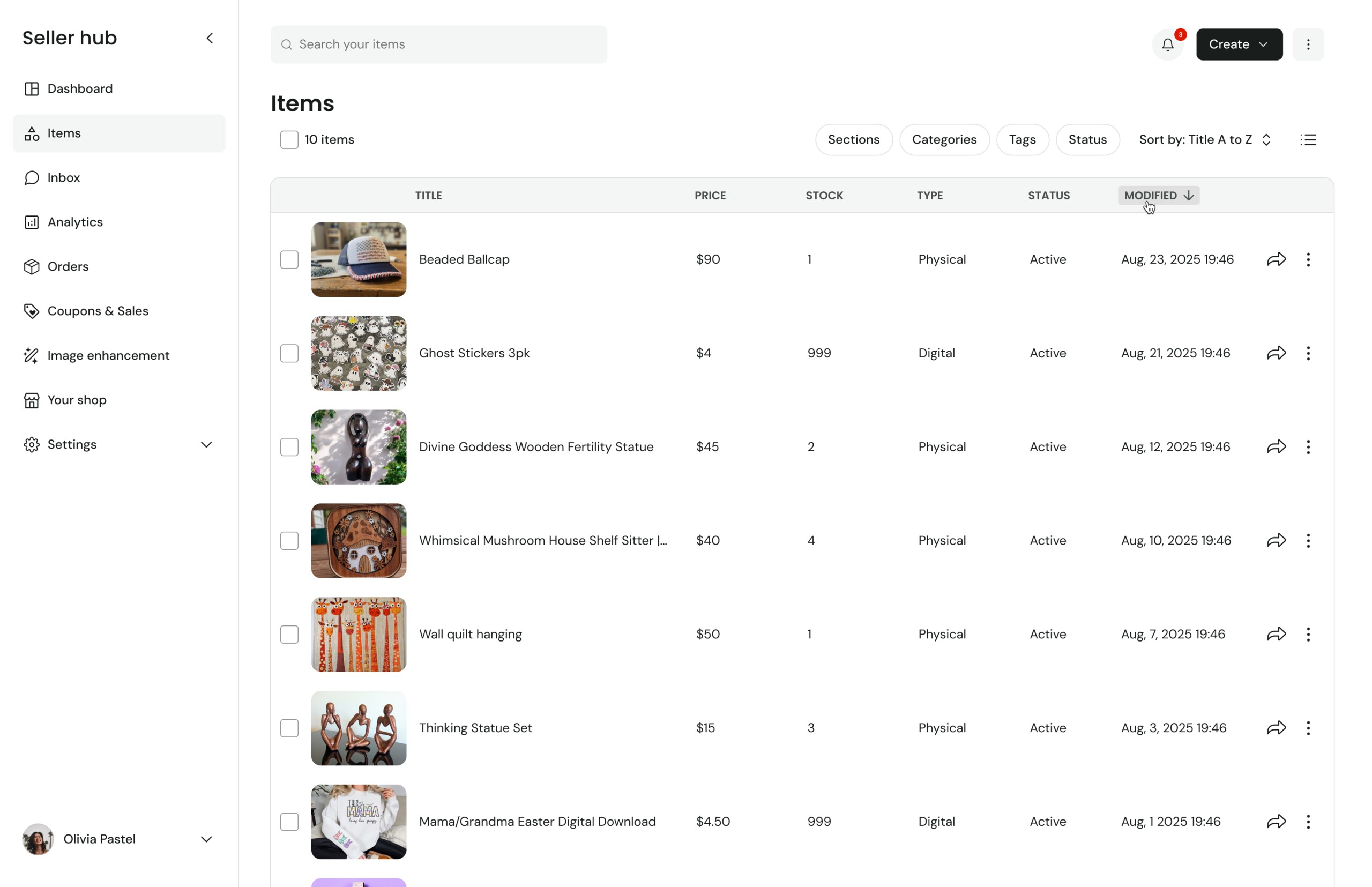Select all 10 items checkbox
The image size is (1372, 887).
click(x=289, y=140)
